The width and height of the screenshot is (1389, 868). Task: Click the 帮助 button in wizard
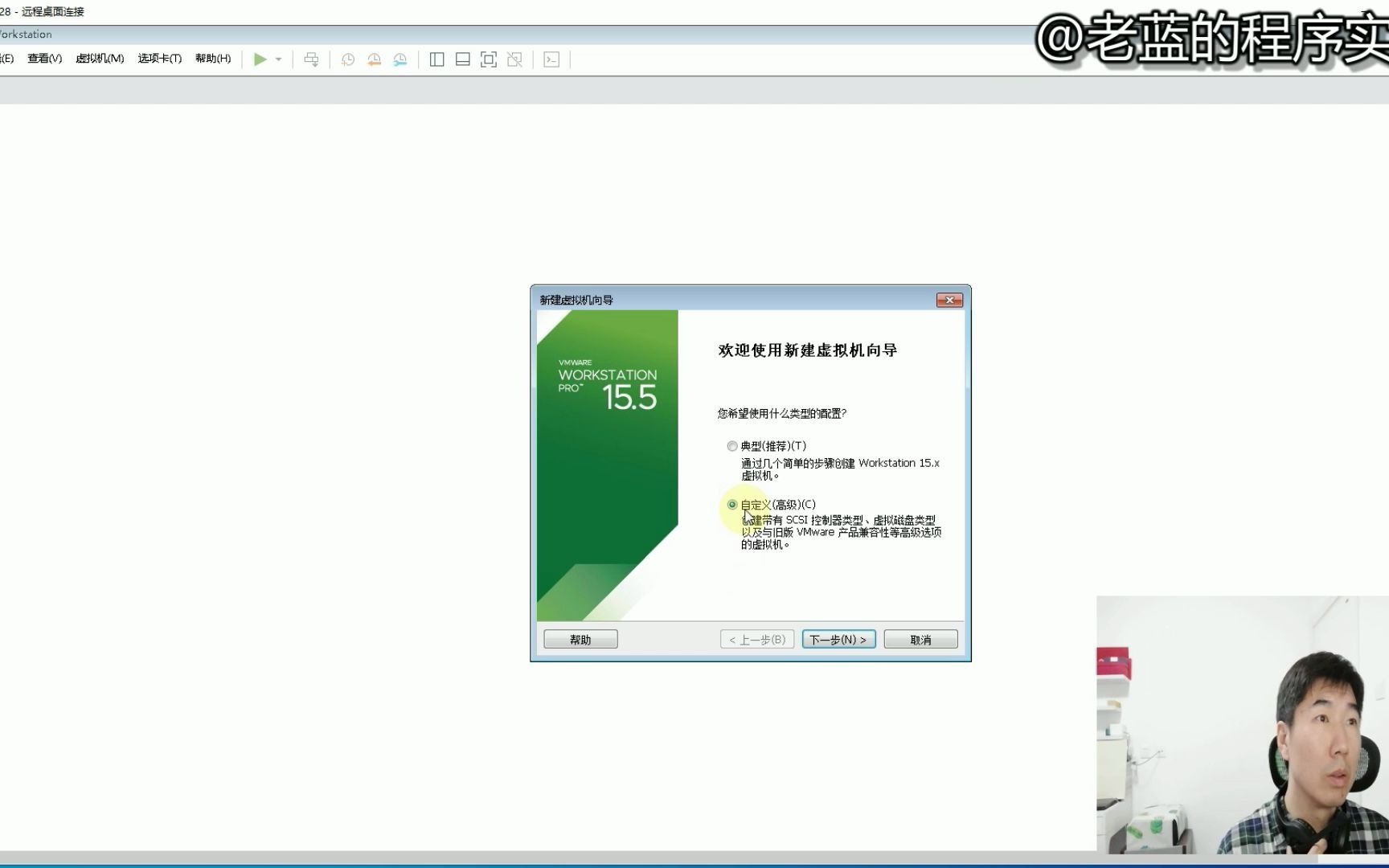580,640
